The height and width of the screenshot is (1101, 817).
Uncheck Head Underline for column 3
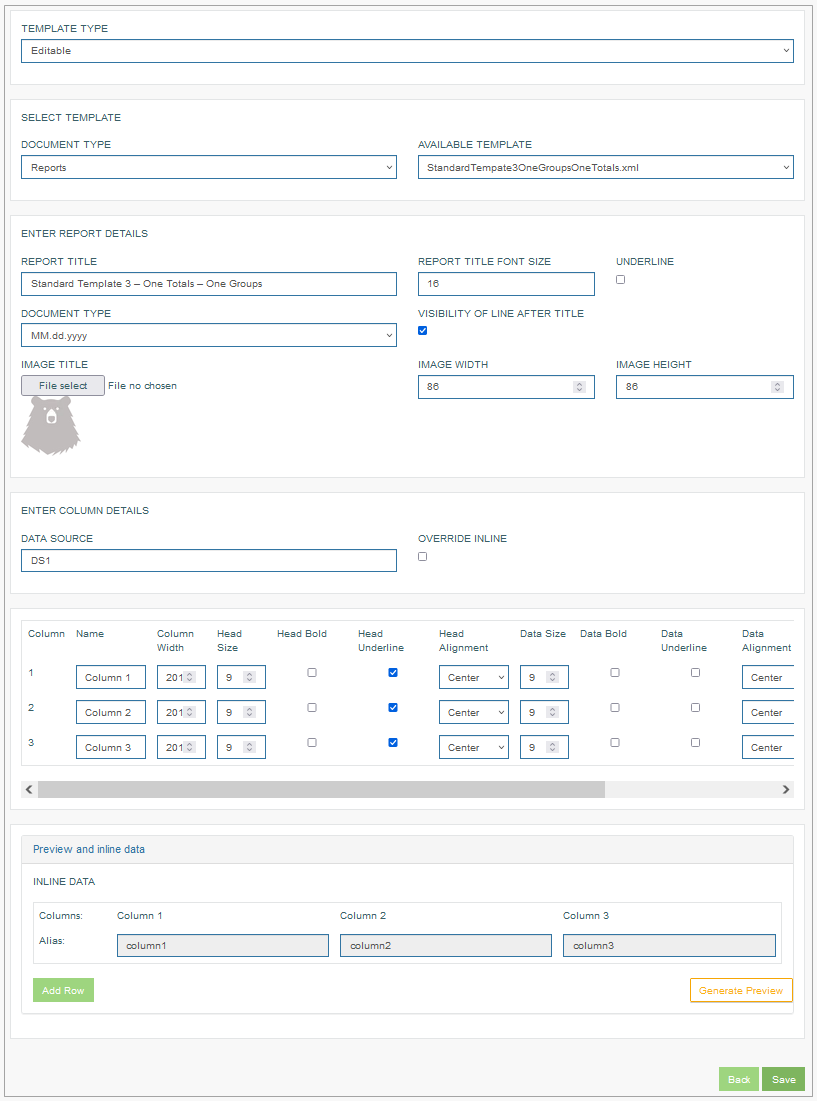[393, 743]
